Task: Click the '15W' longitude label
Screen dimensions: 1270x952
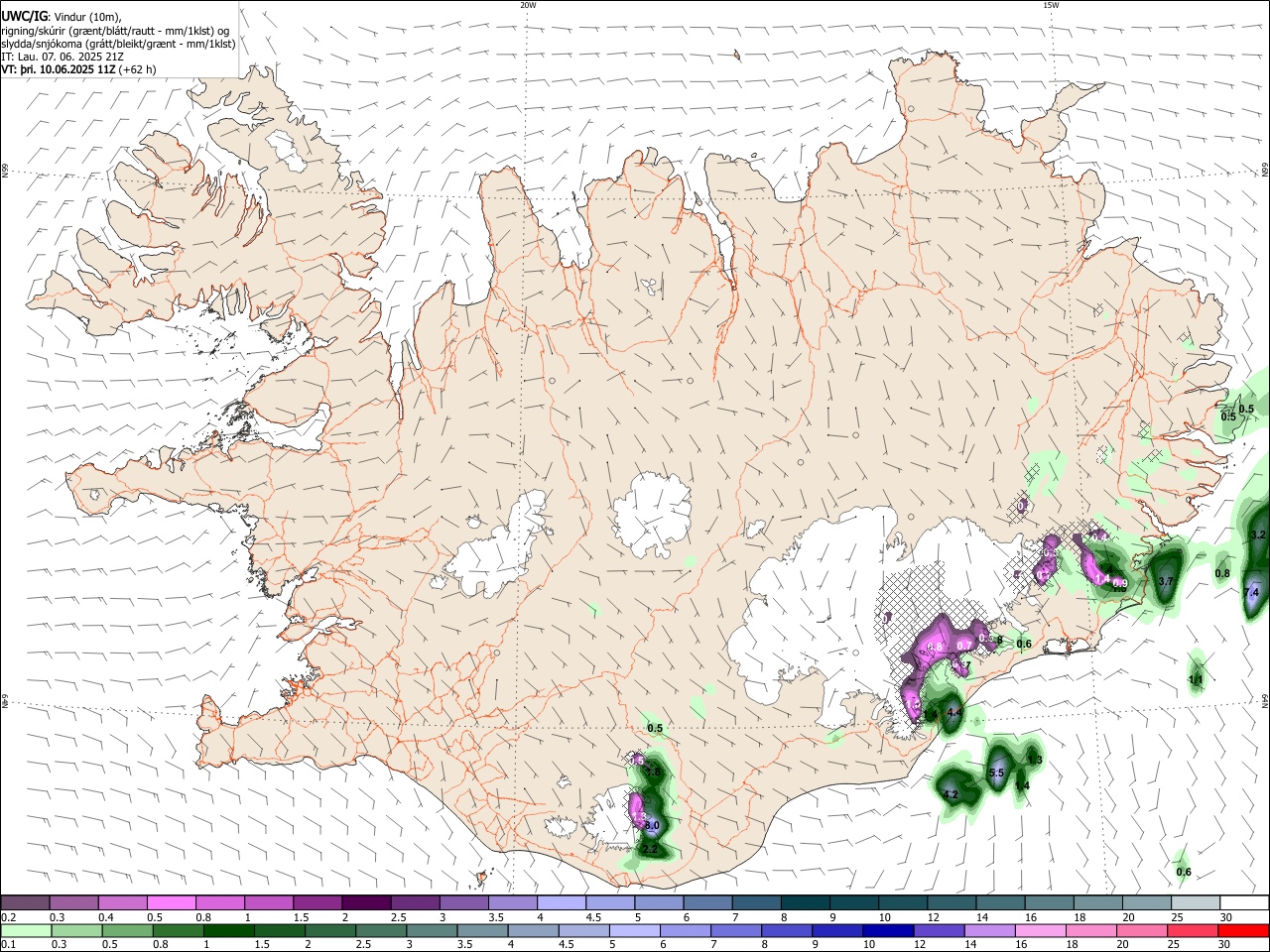Action: tap(1051, 4)
